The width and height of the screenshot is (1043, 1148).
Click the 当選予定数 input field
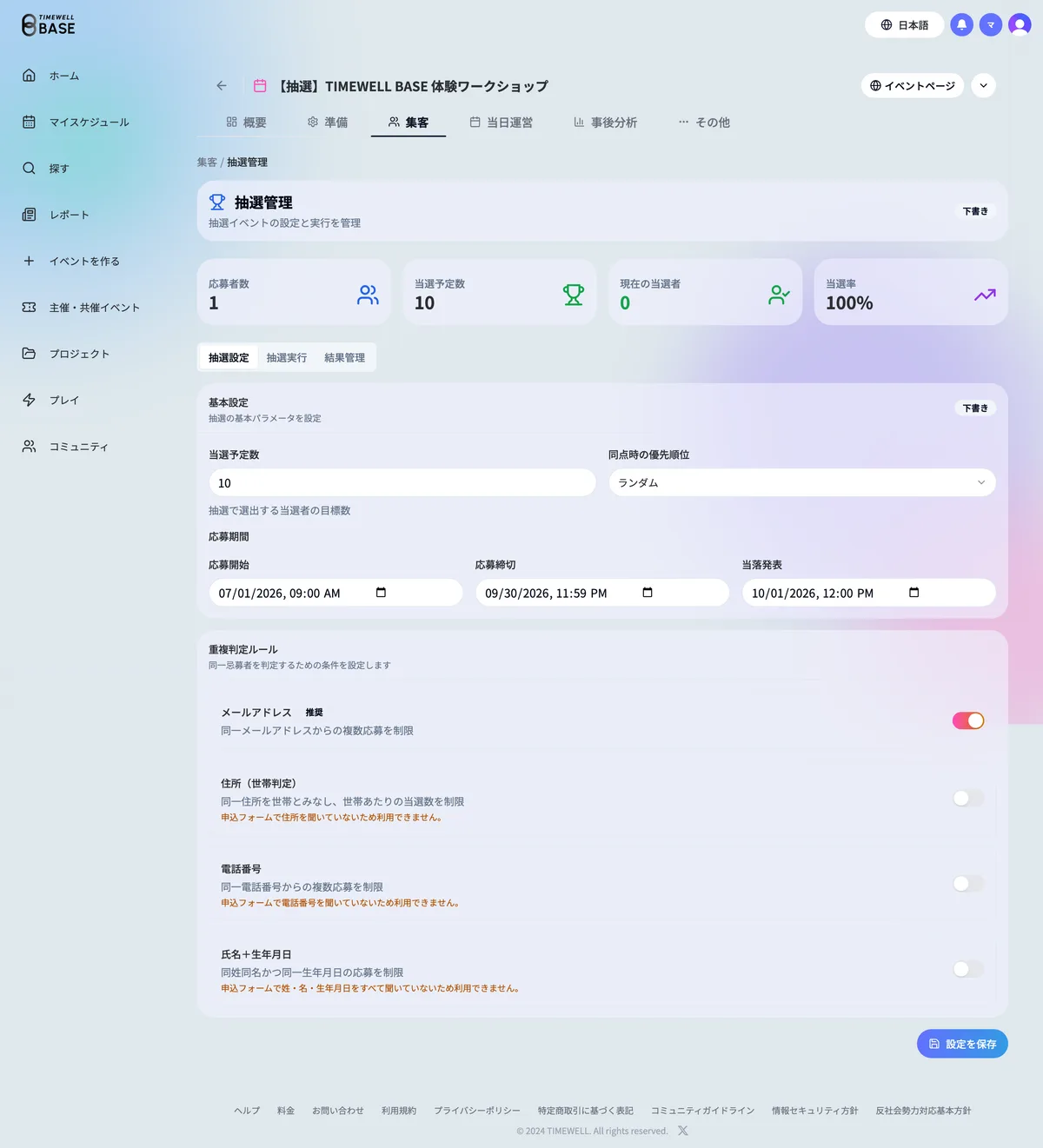coord(402,482)
